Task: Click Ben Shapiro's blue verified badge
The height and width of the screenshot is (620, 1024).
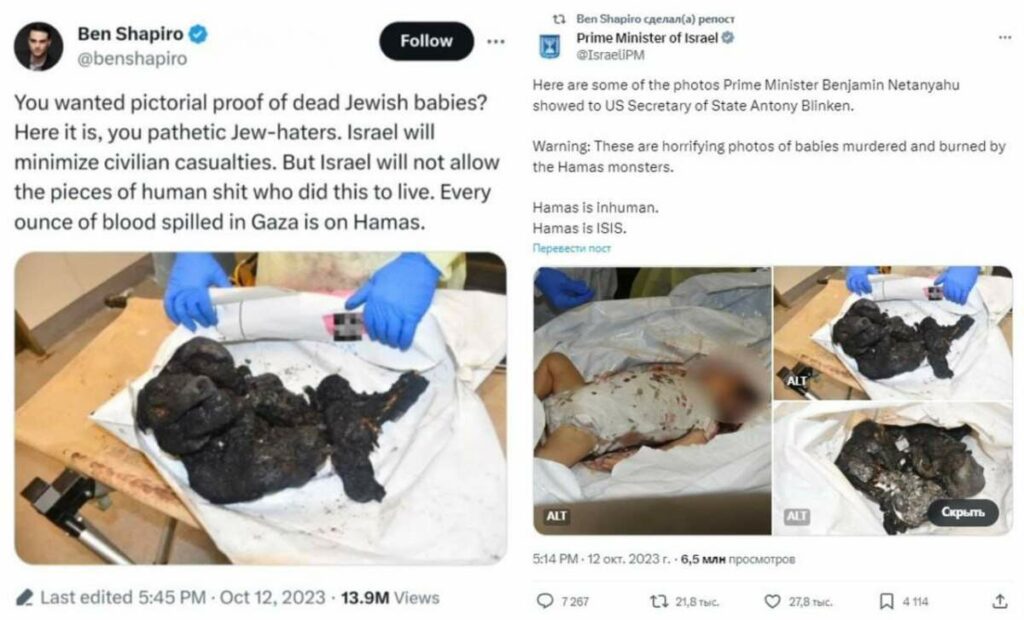Action: (199, 35)
